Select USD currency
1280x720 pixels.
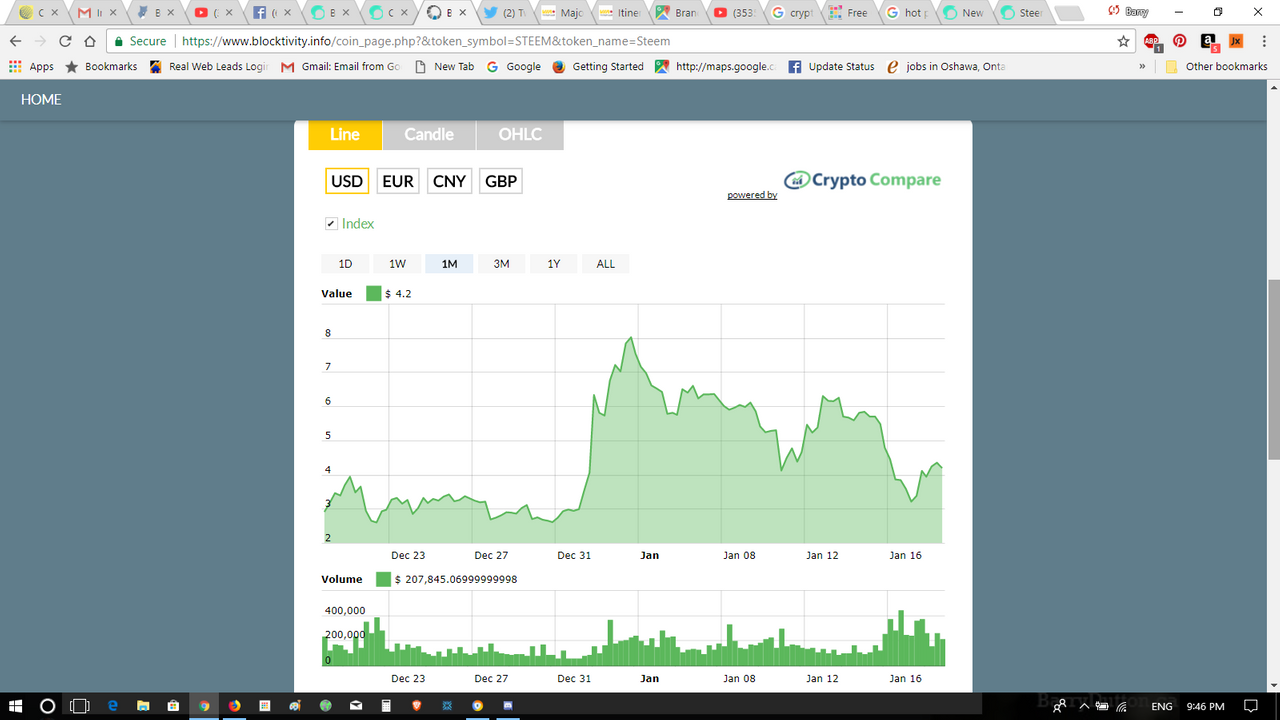tap(347, 181)
